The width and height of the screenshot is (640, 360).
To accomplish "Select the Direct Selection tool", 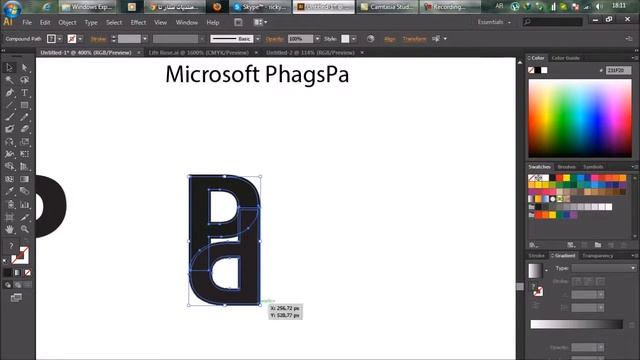I will [24, 67].
